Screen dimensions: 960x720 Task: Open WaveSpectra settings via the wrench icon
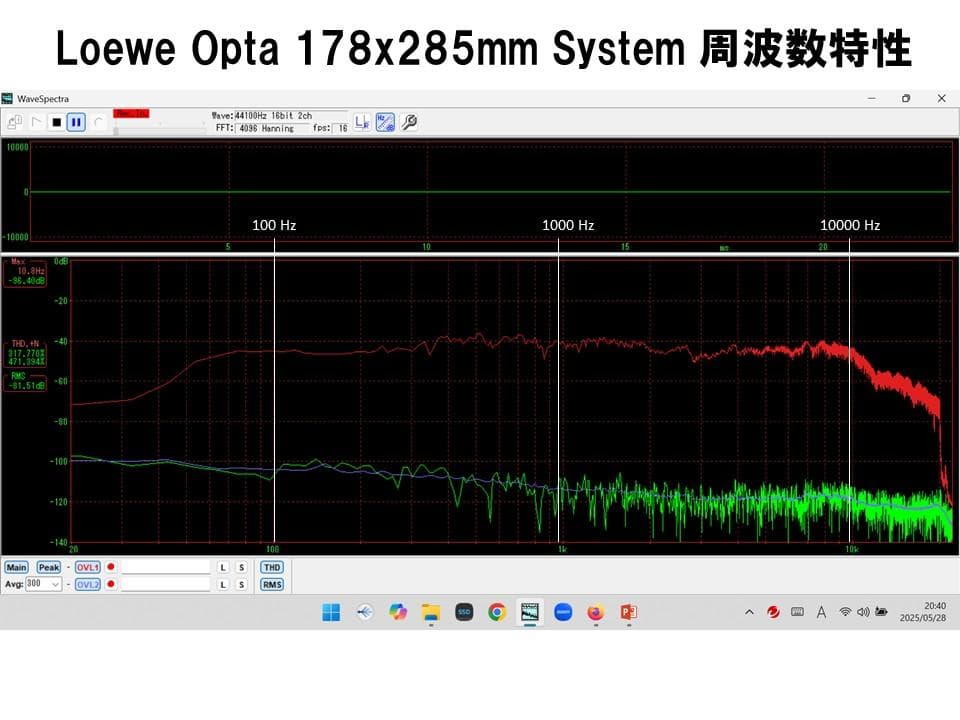pyautogui.click(x=409, y=122)
